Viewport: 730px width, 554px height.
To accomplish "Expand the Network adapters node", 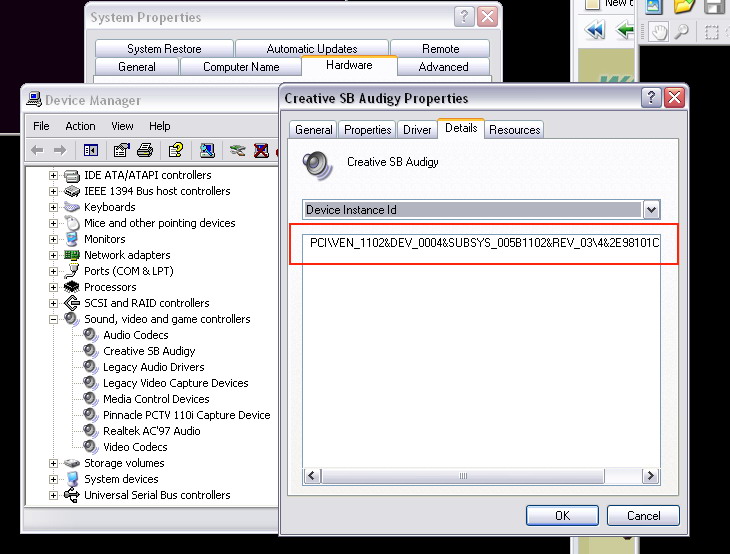I will click(54, 255).
